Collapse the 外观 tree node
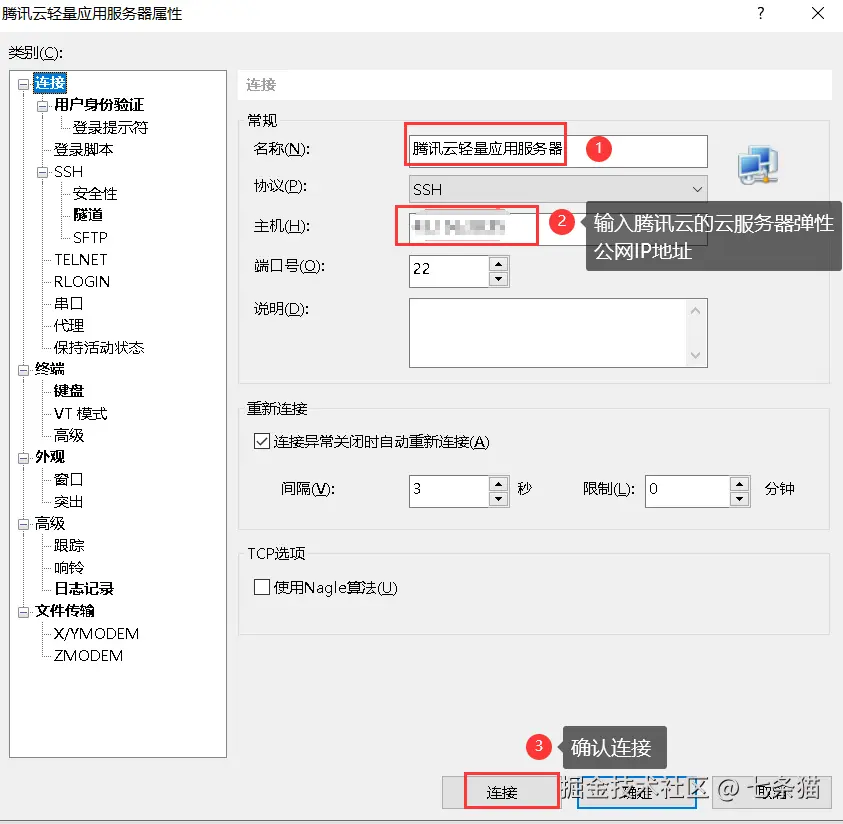Image resolution: width=843 pixels, height=824 pixels. click(23, 458)
